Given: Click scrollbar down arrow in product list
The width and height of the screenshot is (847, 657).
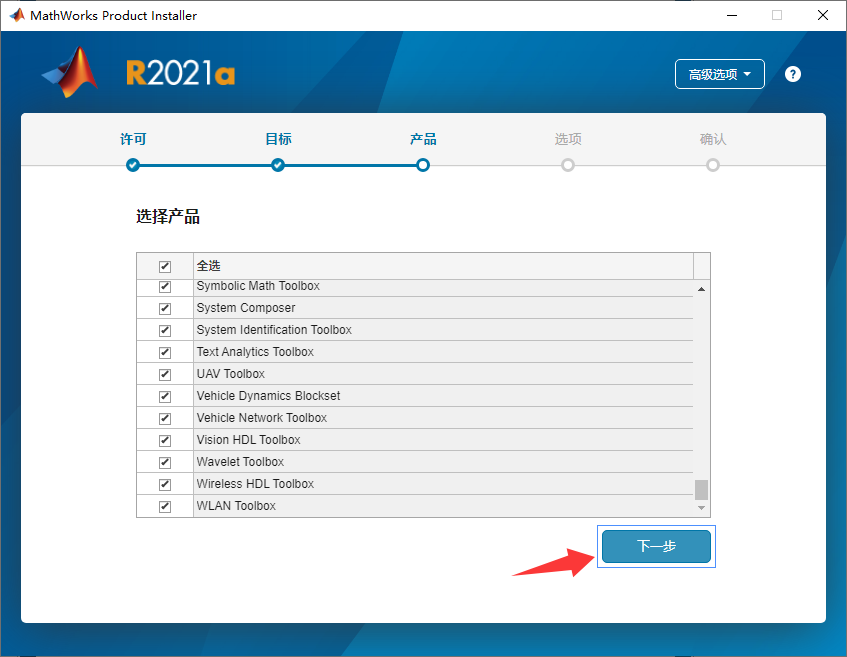Looking at the screenshot, I should pyautogui.click(x=701, y=508).
